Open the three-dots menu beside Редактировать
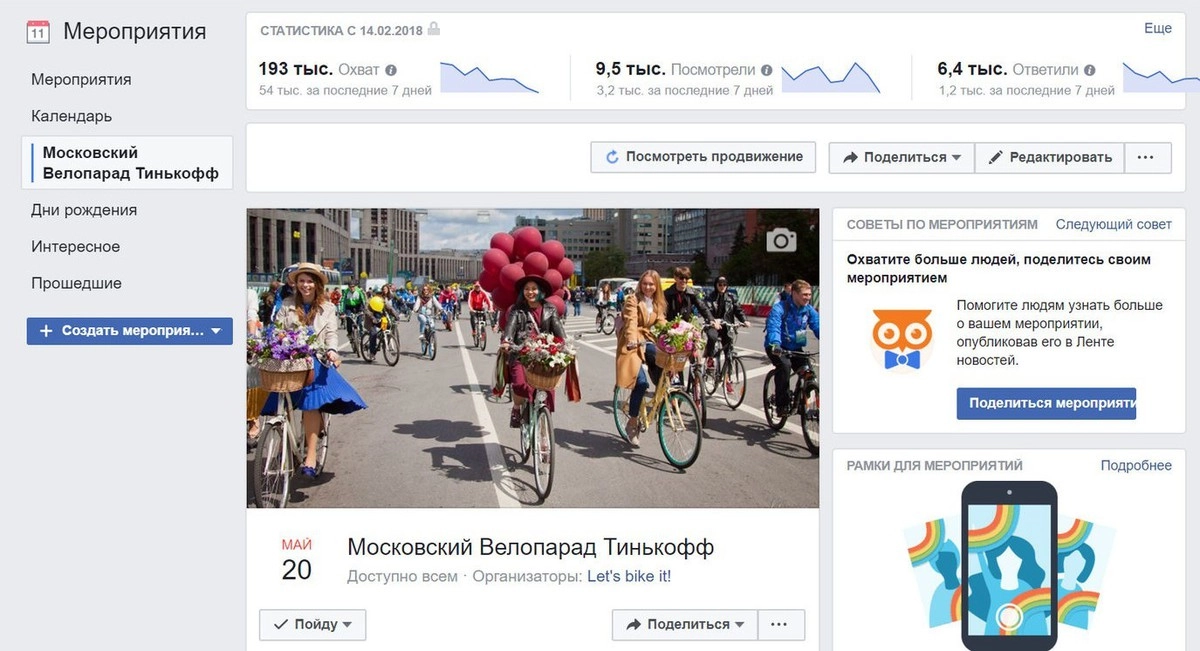This screenshot has height=651, width=1200. tap(1147, 157)
